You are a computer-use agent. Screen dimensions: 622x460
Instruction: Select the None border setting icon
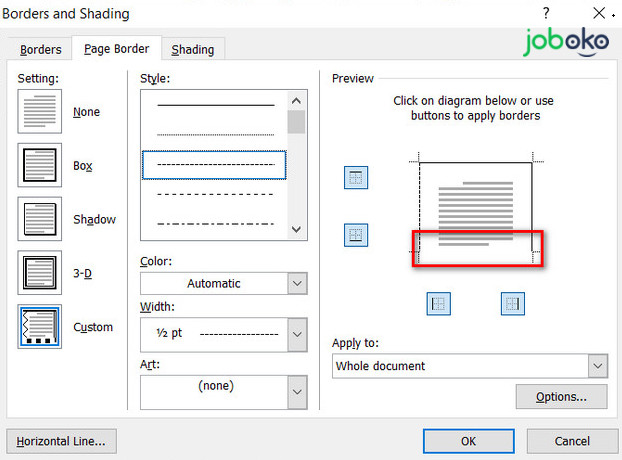(x=40, y=111)
